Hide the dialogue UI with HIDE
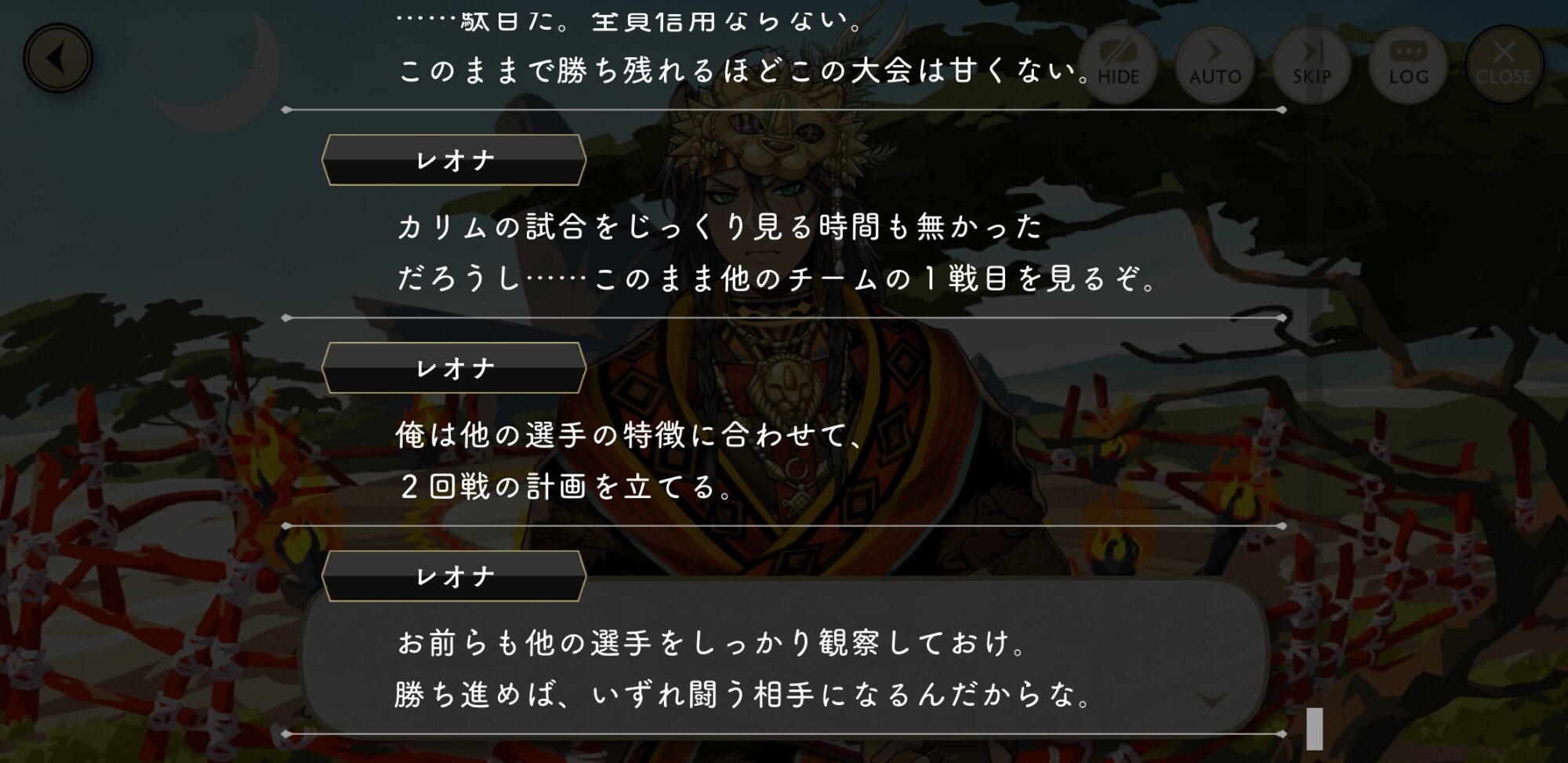Screen dimensions: 1568x763 click(1118, 64)
